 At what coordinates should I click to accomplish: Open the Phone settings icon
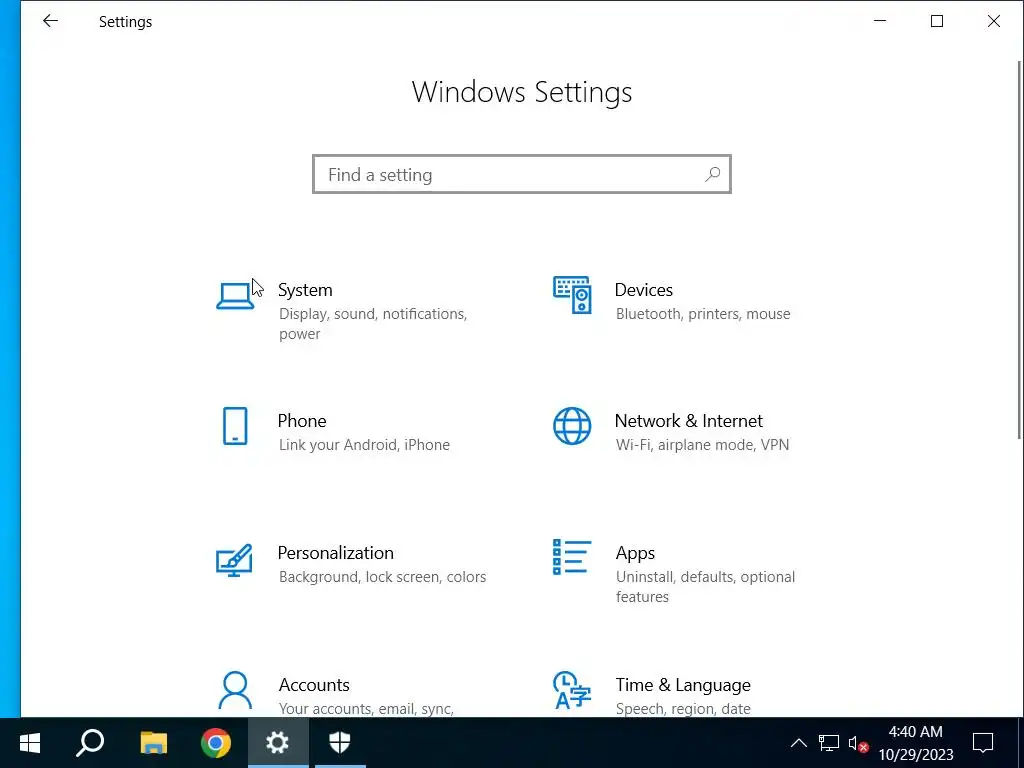click(x=235, y=426)
